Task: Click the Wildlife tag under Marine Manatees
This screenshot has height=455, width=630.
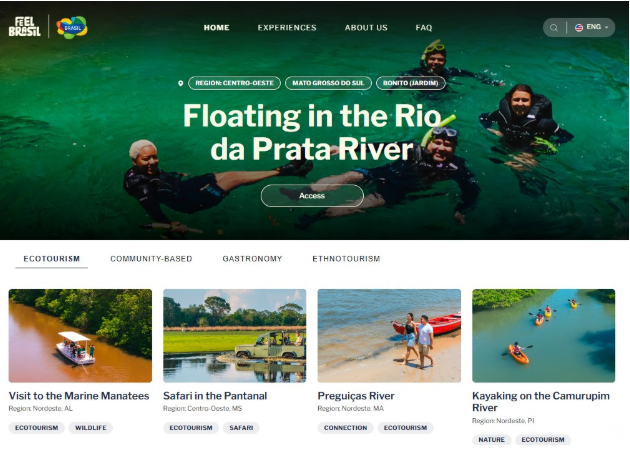Action: tap(91, 428)
